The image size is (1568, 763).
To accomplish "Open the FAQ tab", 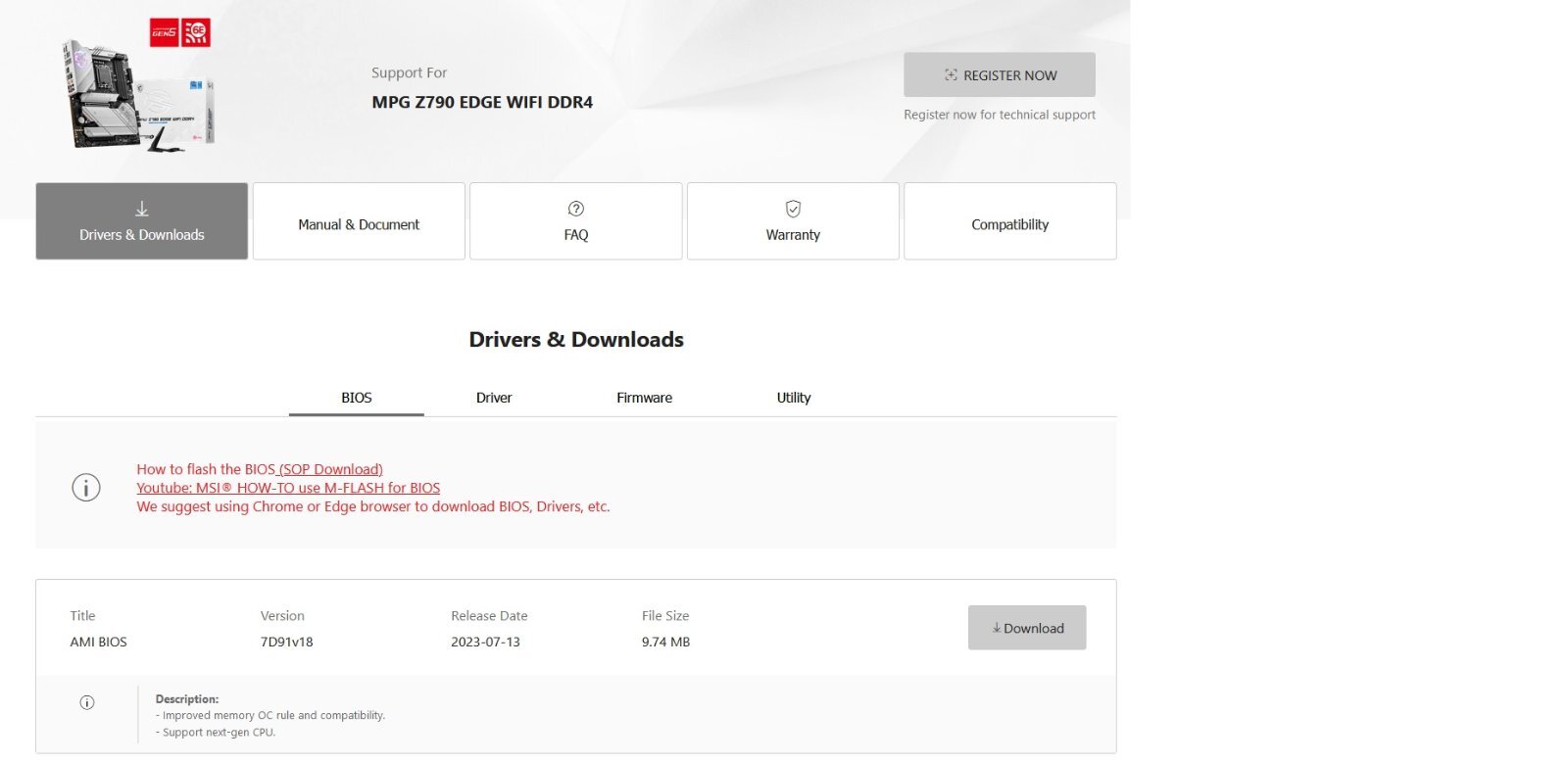I will click(576, 221).
